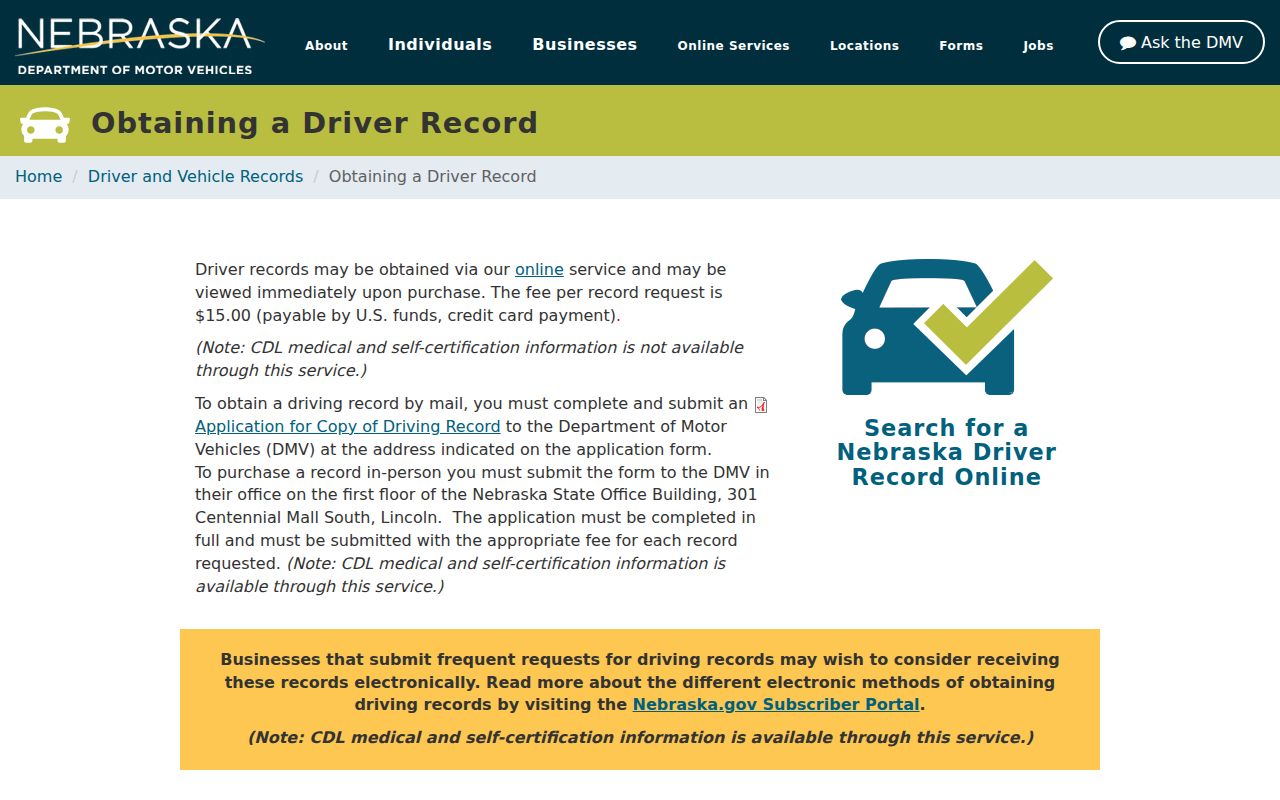Click the Nebraska DMV logo
Image resolution: width=1280 pixels, height=800 pixels.
click(140, 45)
